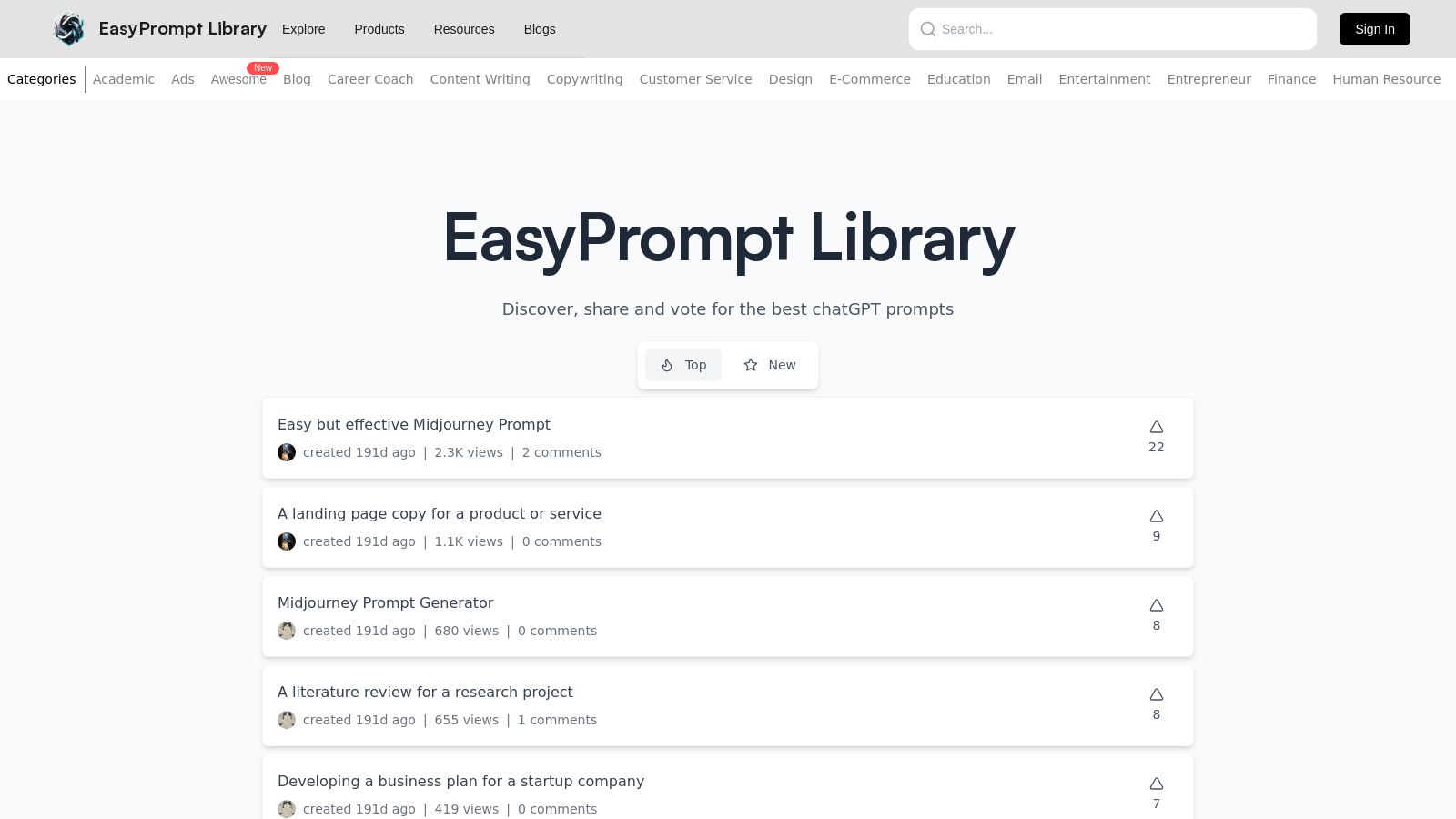Click the Sign In button

pyautogui.click(x=1375, y=29)
